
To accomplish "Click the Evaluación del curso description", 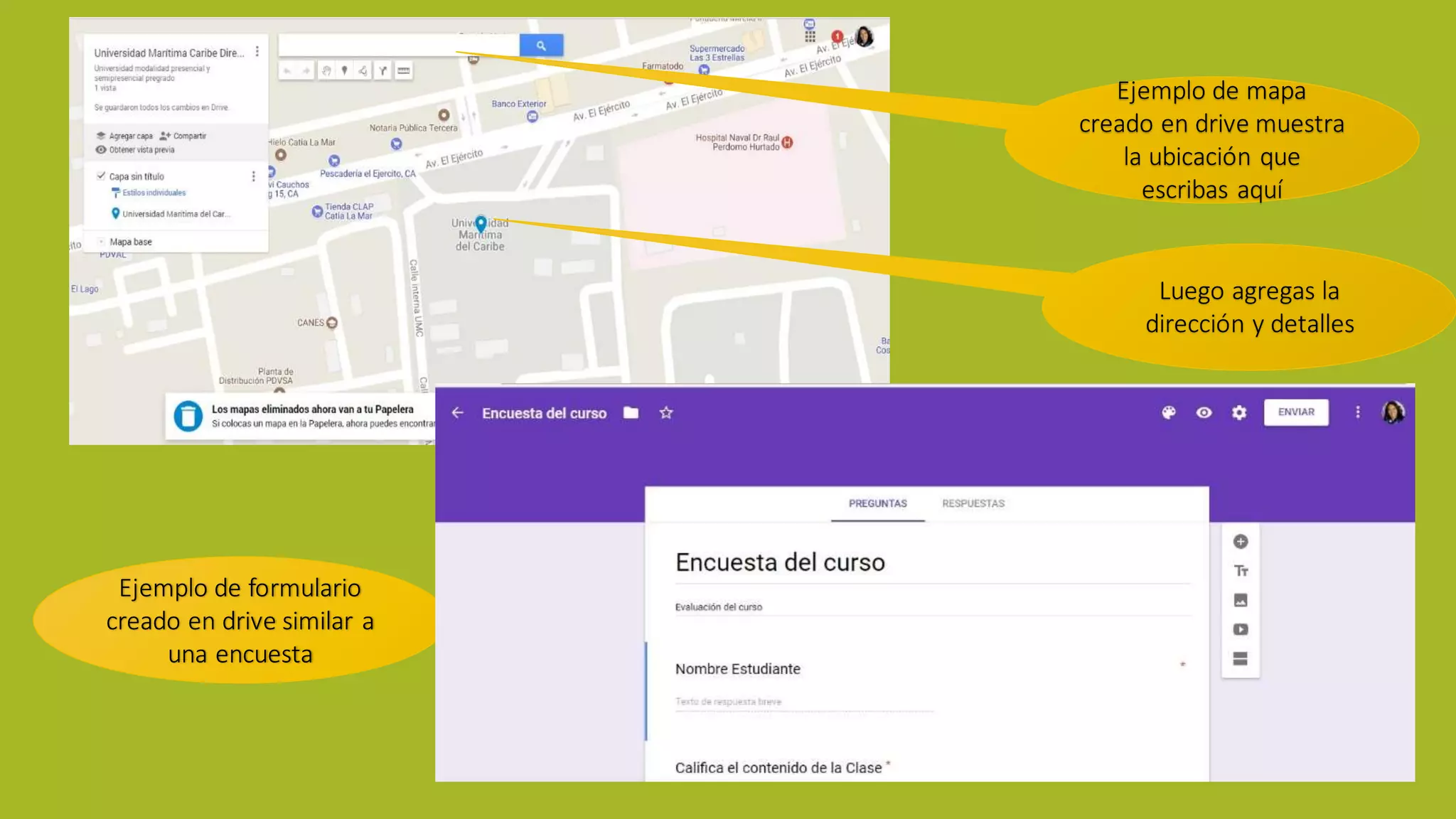I will click(719, 606).
